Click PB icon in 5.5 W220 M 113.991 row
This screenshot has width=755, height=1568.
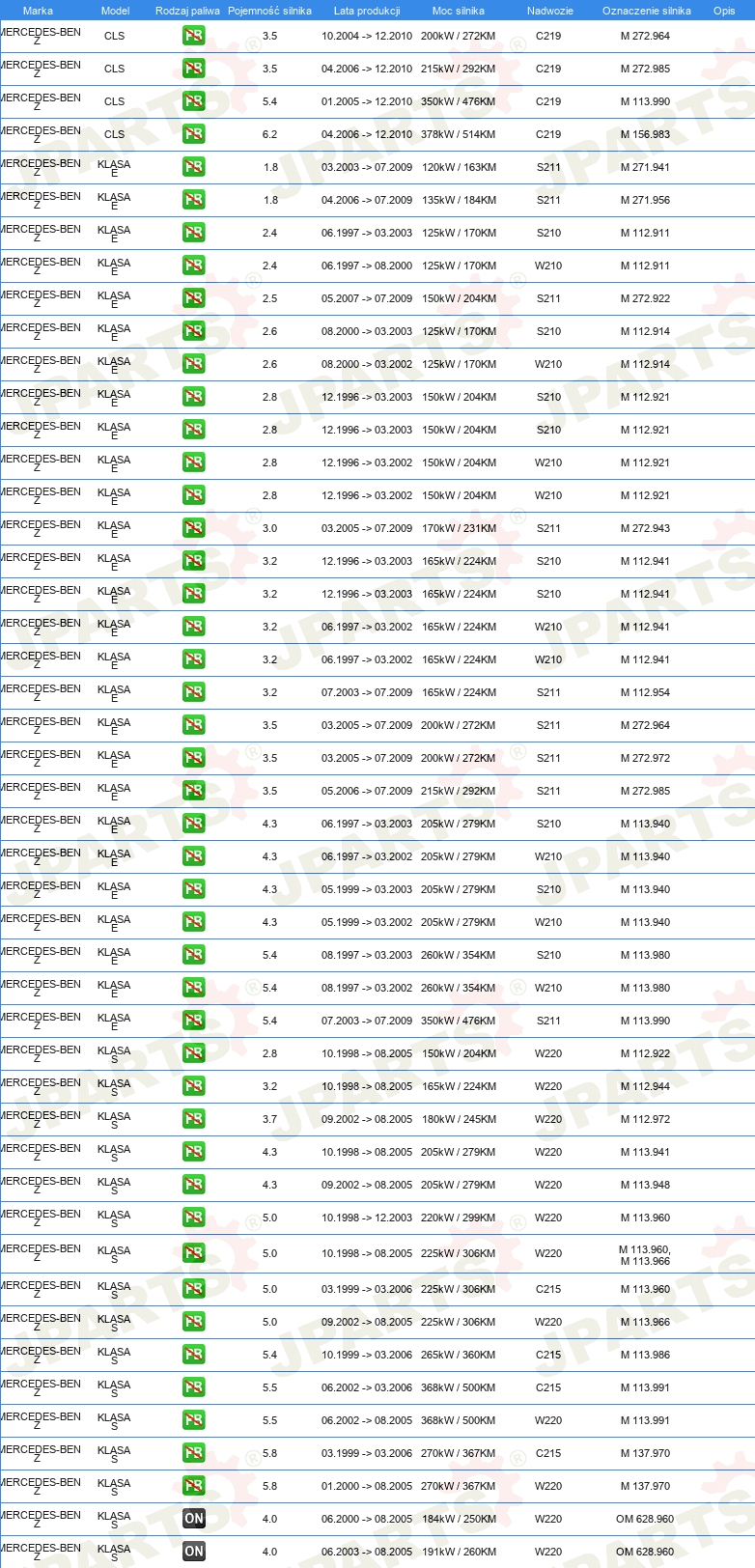click(193, 1421)
